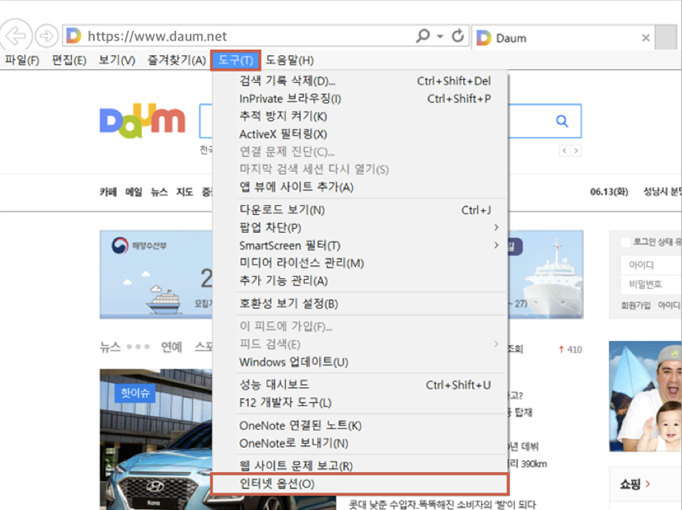Viewport: 682px width, 510px height.
Task: Click the Refresh page icon
Action: [458, 36]
